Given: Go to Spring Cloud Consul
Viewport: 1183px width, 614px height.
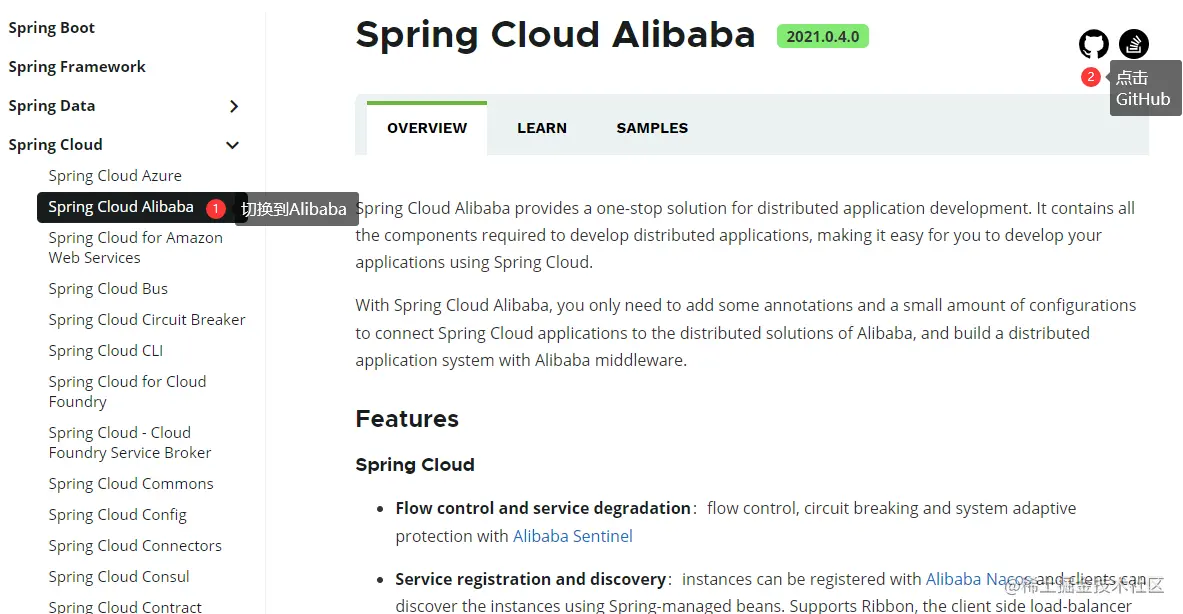Looking at the screenshot, I should pos(119,577).
